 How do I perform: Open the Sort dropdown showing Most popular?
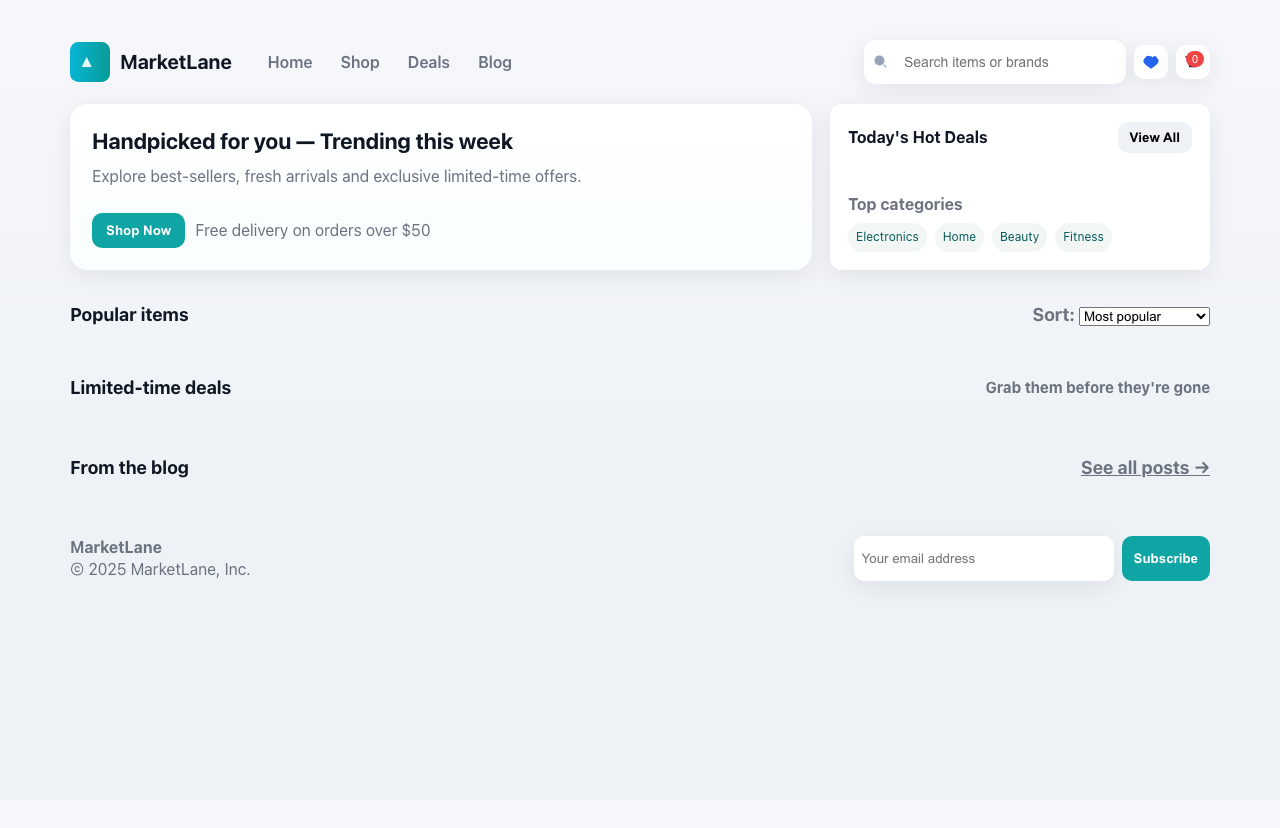(x=1143, y=316)
